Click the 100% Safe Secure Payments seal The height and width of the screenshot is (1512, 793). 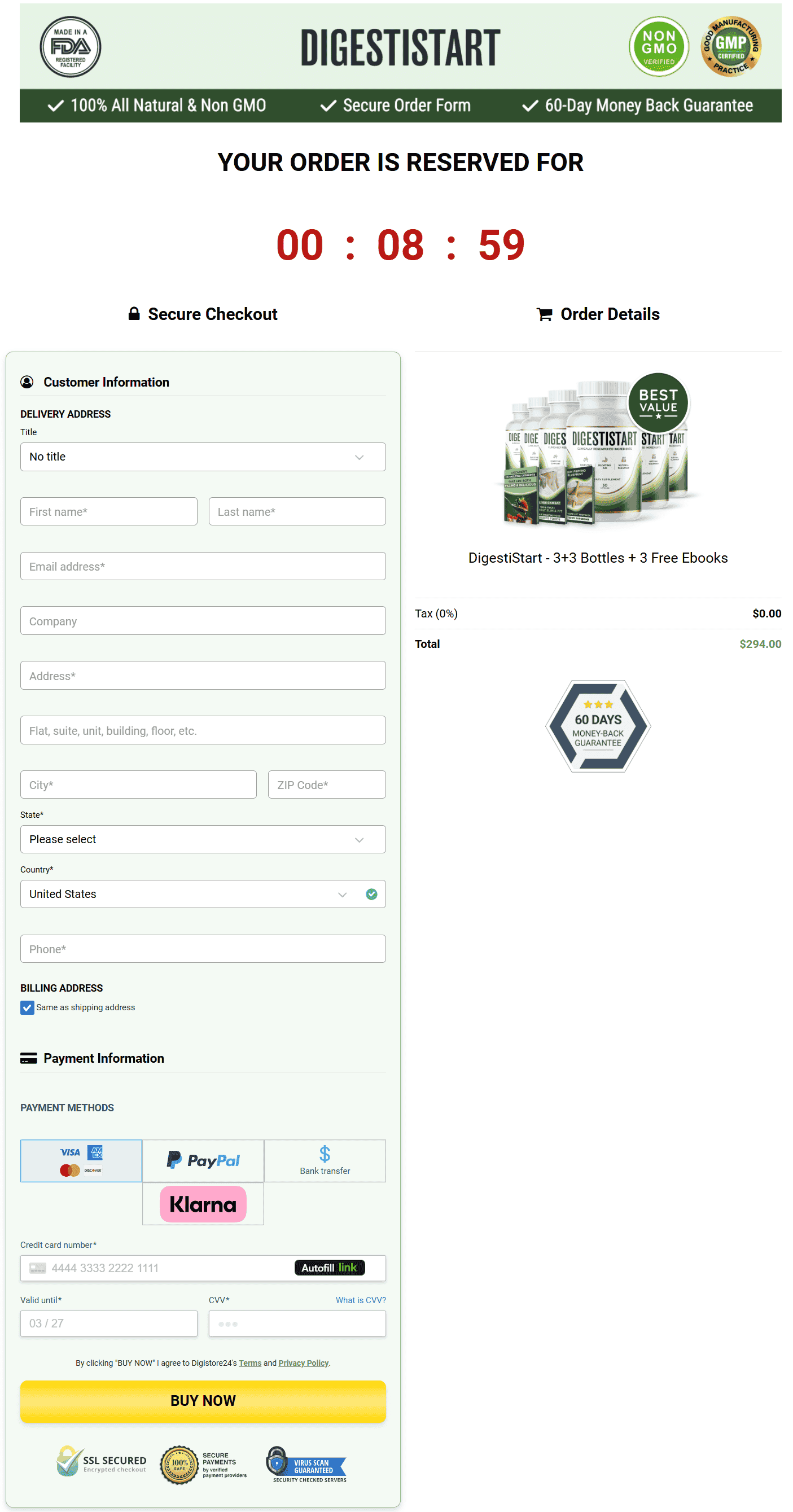pos(203,1465)
